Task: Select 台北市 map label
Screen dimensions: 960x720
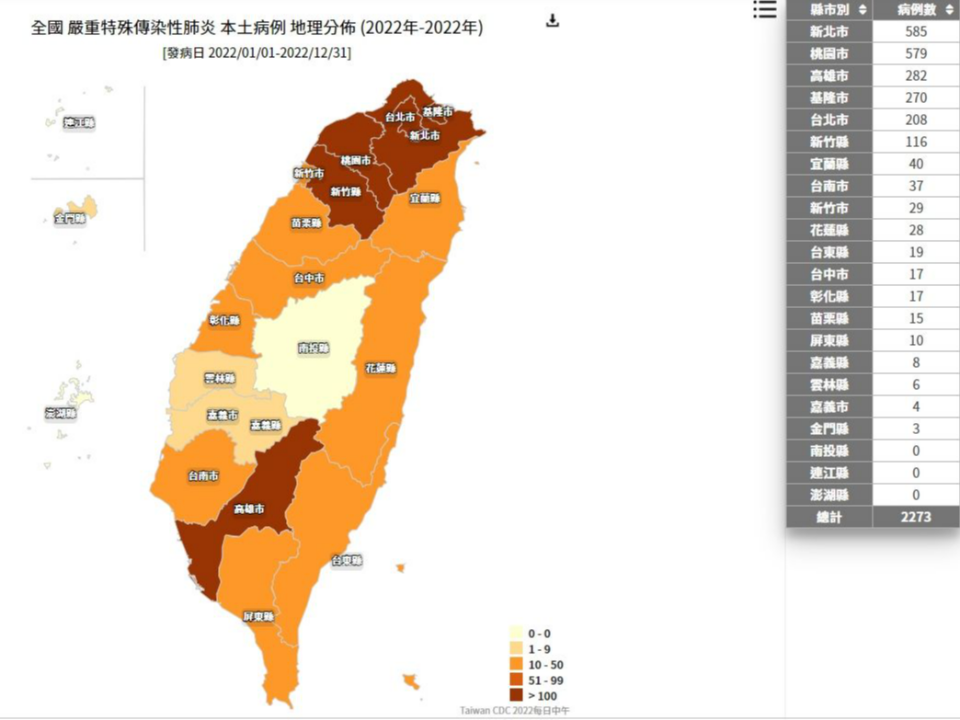Action: [x=400, y=116]
